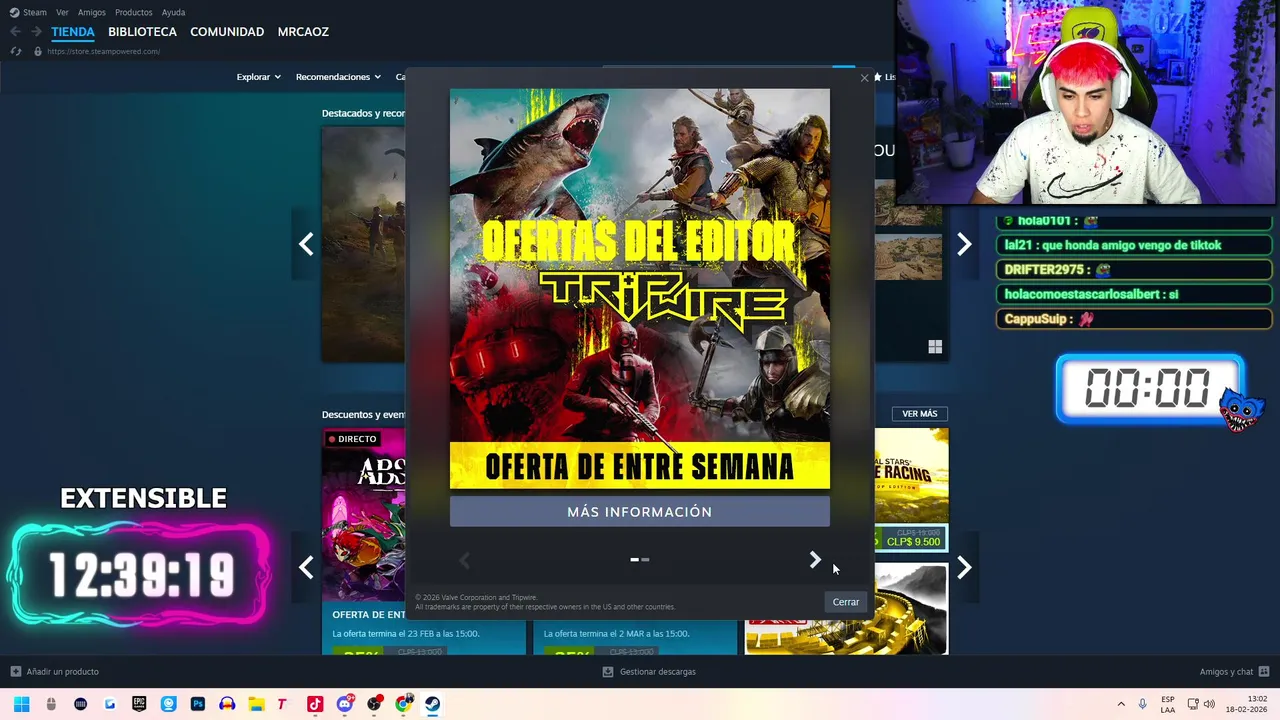
Task: Click the previous slide arrow in popup
Action: [x=464, y=560]
